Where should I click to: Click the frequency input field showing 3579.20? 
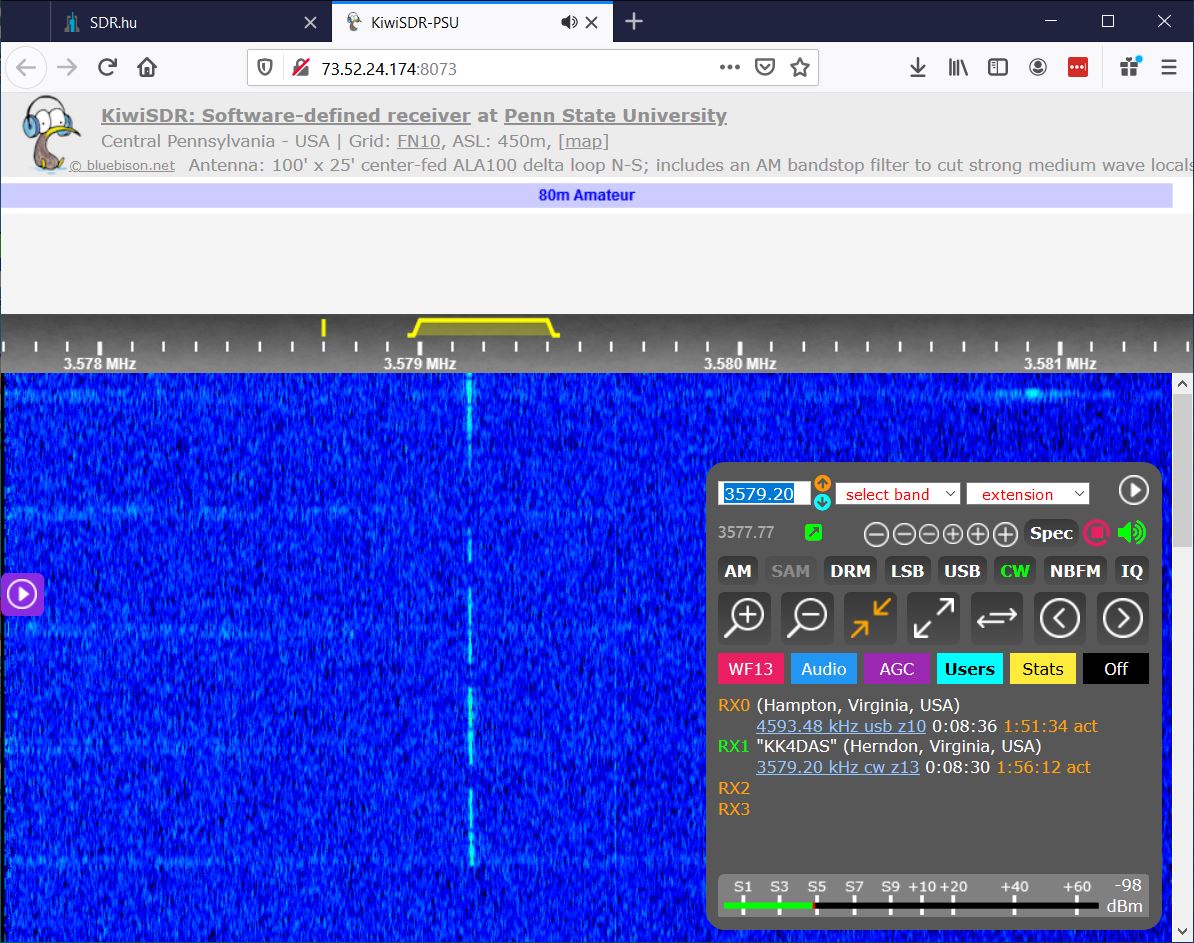tap(763, 493)
